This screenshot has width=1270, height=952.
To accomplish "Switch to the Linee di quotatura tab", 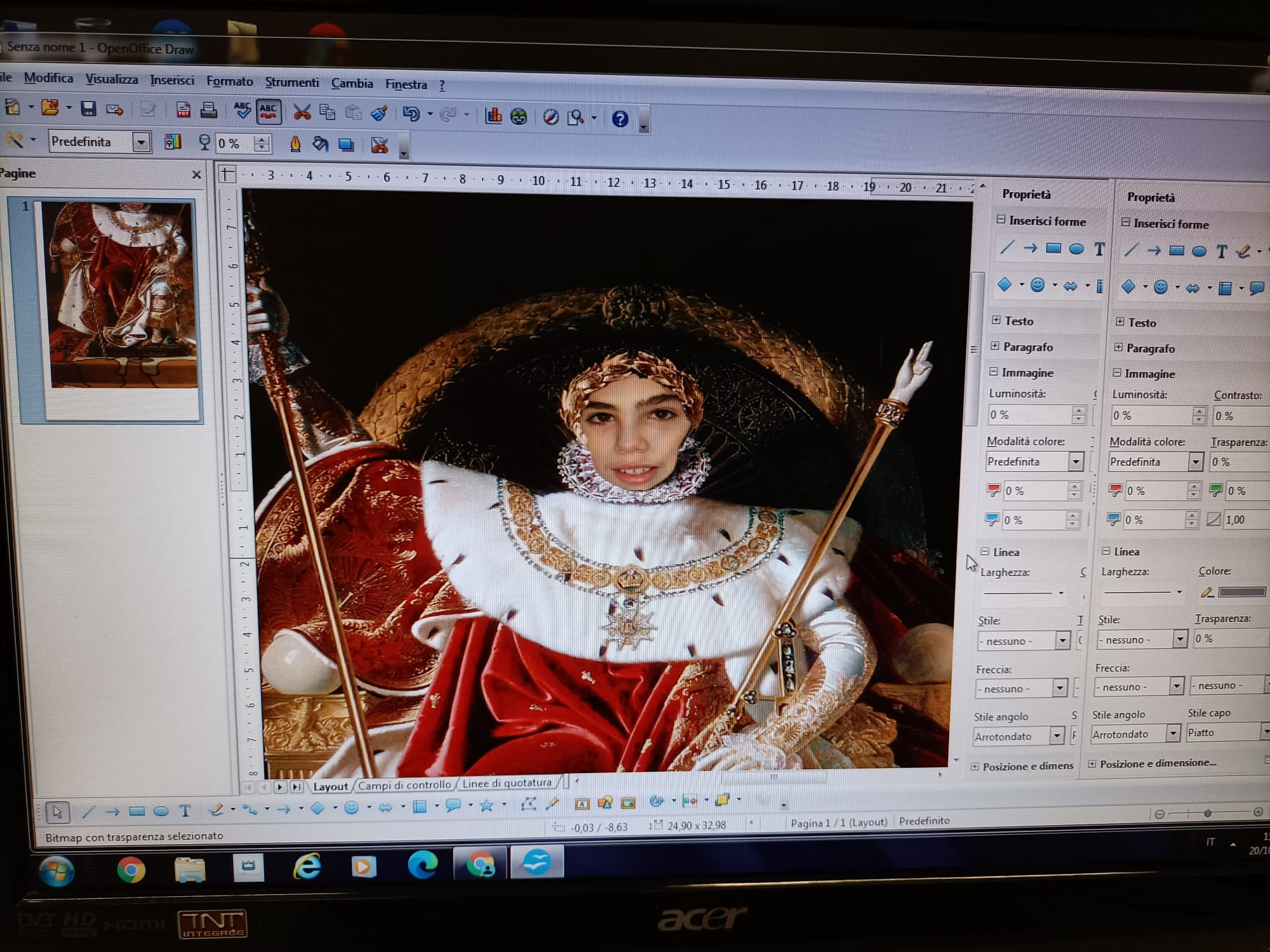I will pyautogui.click(x=507, y=783).
